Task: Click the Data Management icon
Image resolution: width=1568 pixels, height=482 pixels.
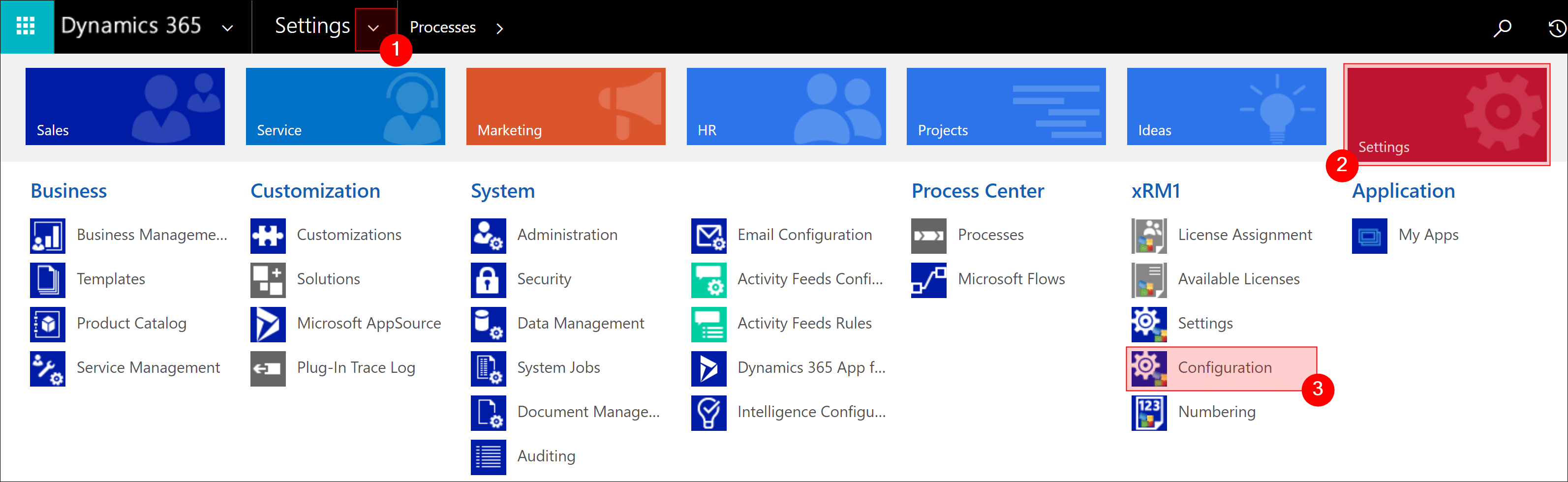Action: tap(488, 325)
